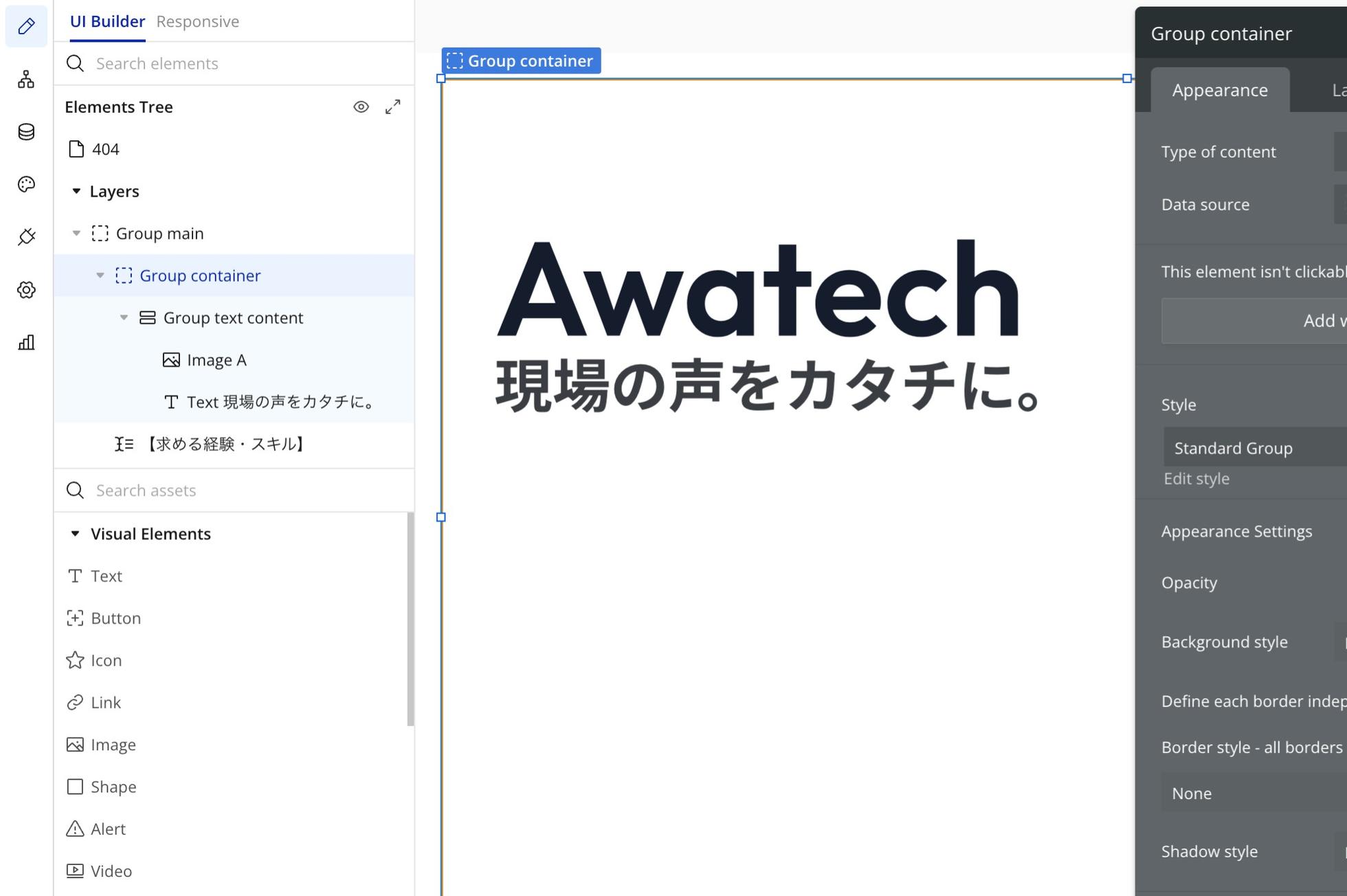Toggle the Elements Tree eye visibility icon
The image size is (1347, 896).
[x=361, y=107]
